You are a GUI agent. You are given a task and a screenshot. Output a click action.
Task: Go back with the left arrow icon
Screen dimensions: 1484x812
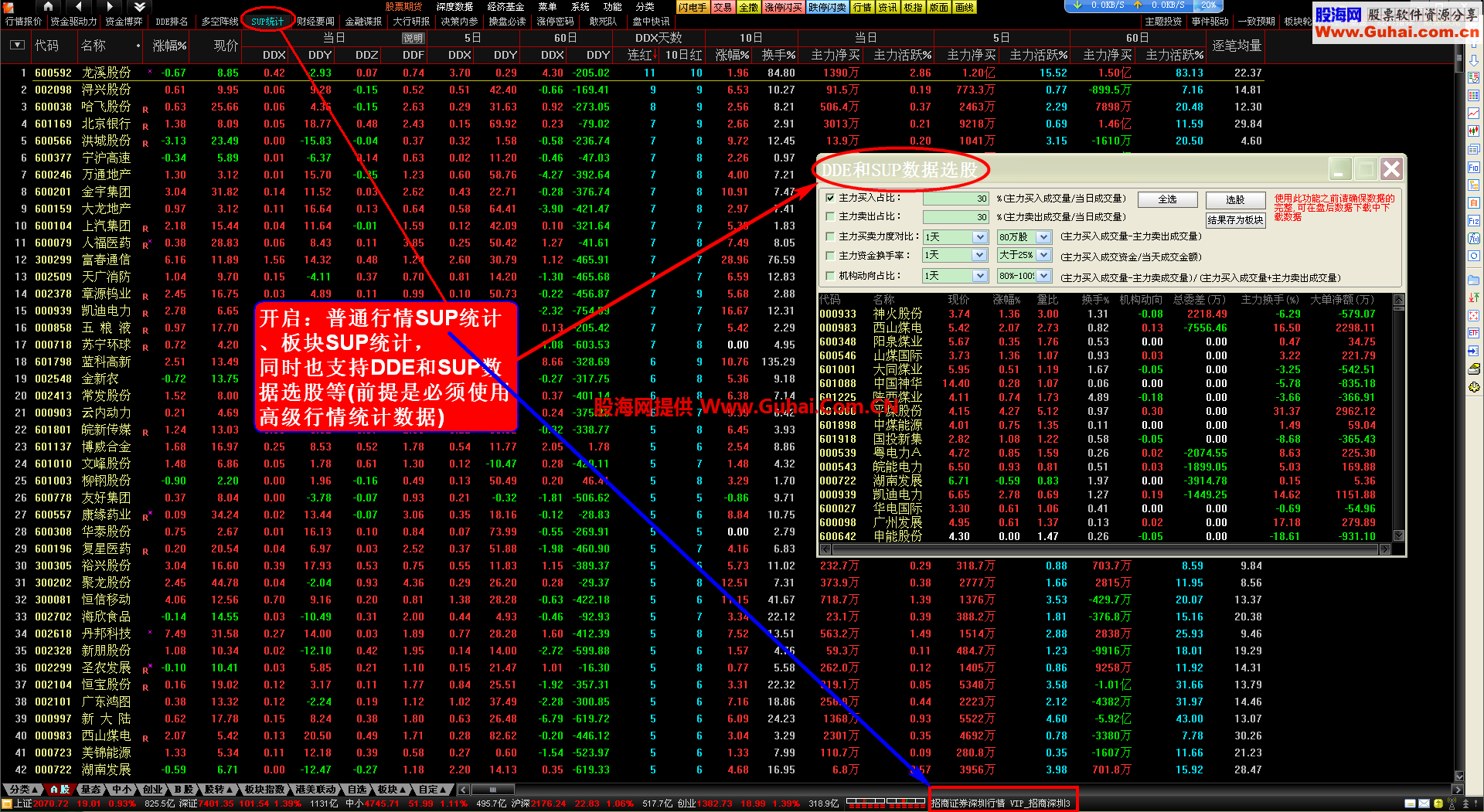click(78, 6)
